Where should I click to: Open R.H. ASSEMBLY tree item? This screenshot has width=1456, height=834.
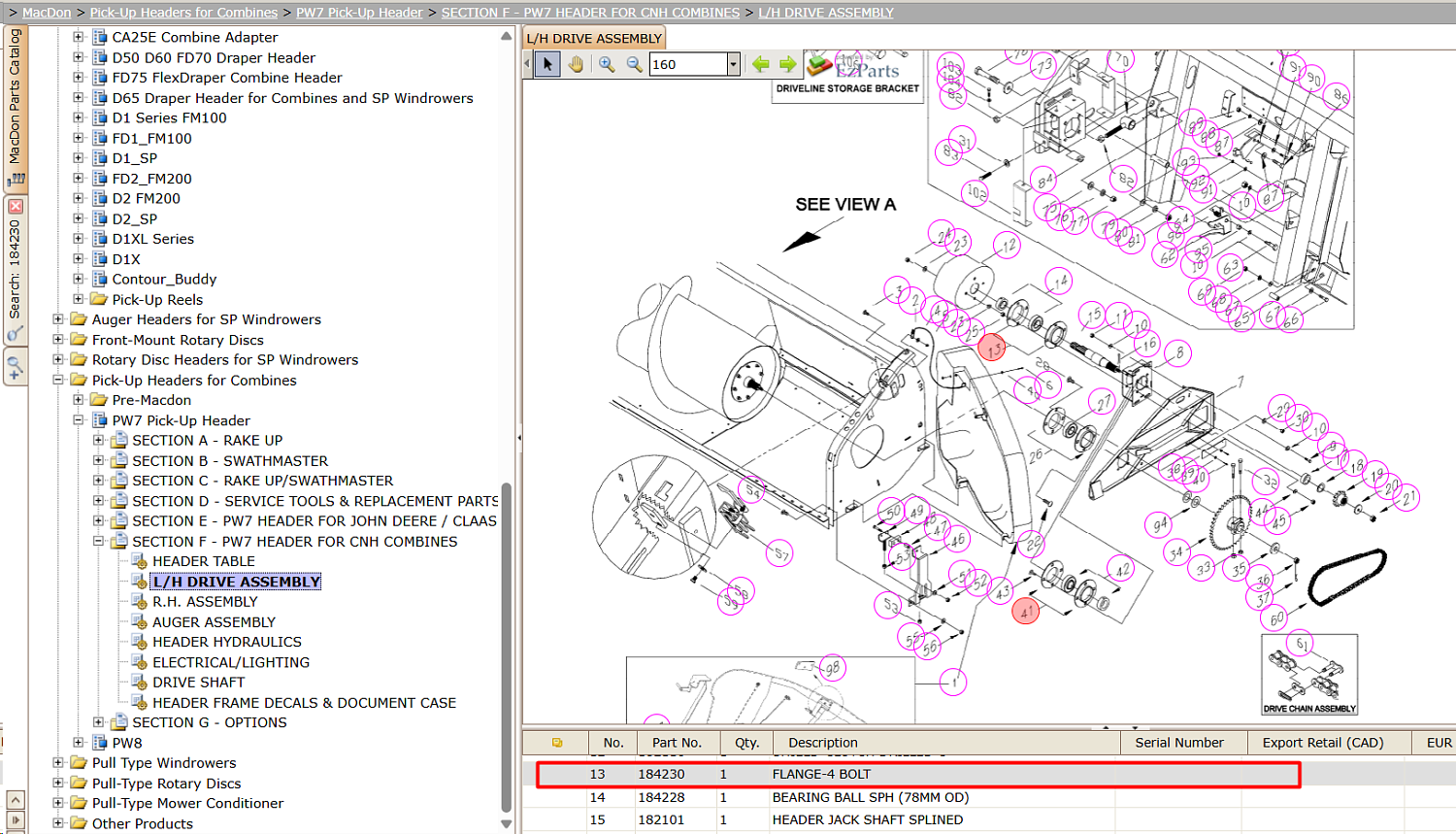pyautogui.click(x=205, y=602)
